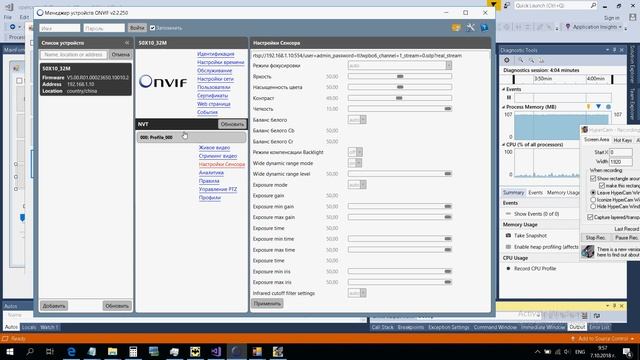Click Visual Studio notification flag icon
640x360 pixels.
point(493,5)
